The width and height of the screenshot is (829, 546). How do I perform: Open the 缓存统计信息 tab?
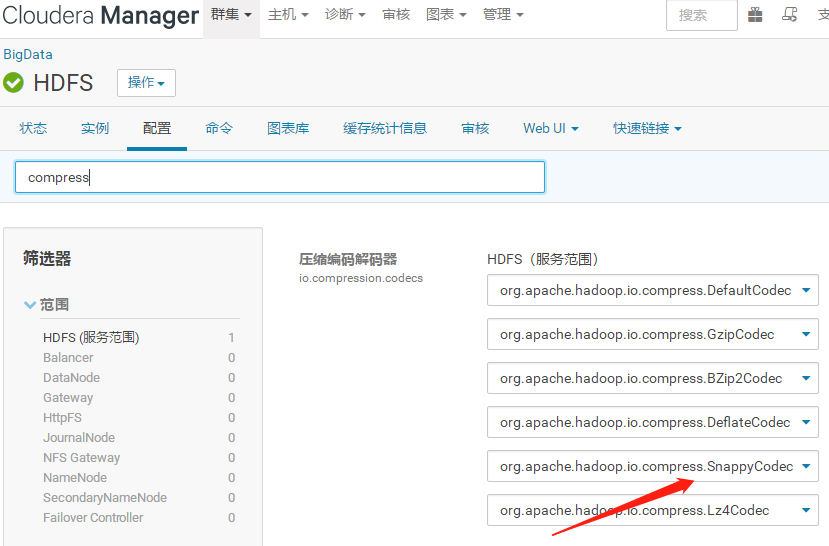click(385, 128)
